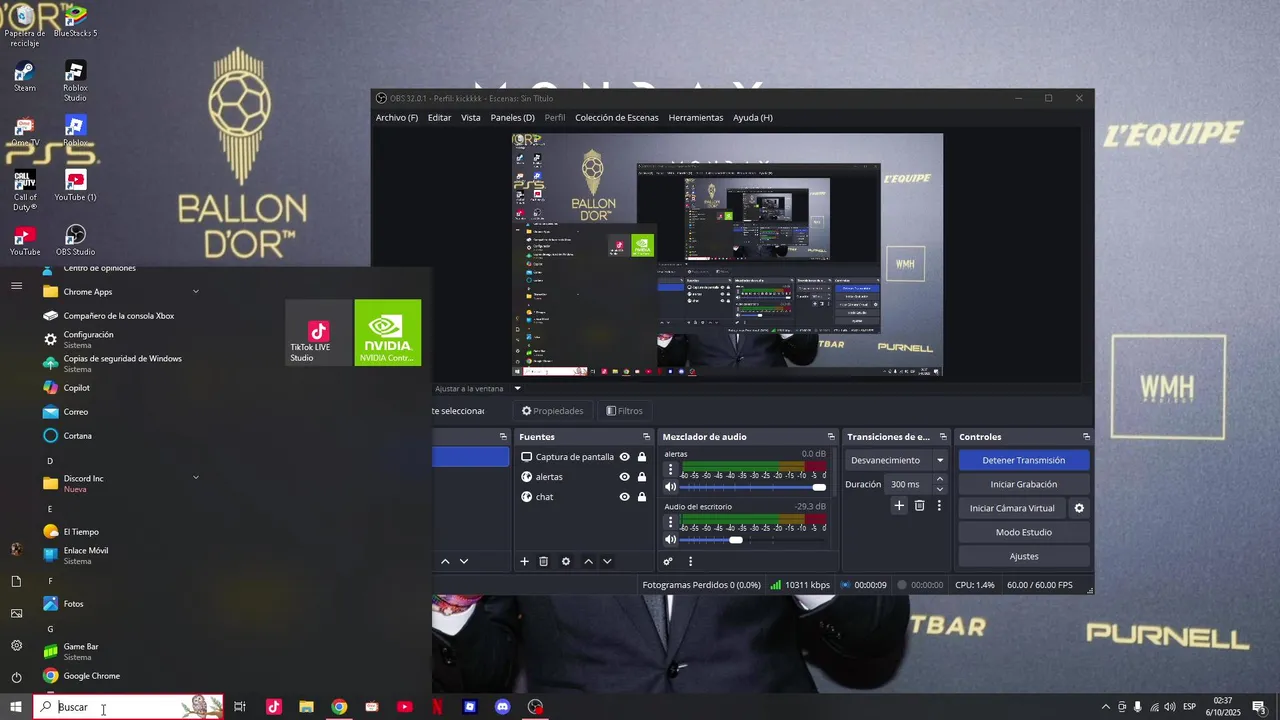
Task: Open the Archivo (F) menu in OBS
Action: click(397, 118)
